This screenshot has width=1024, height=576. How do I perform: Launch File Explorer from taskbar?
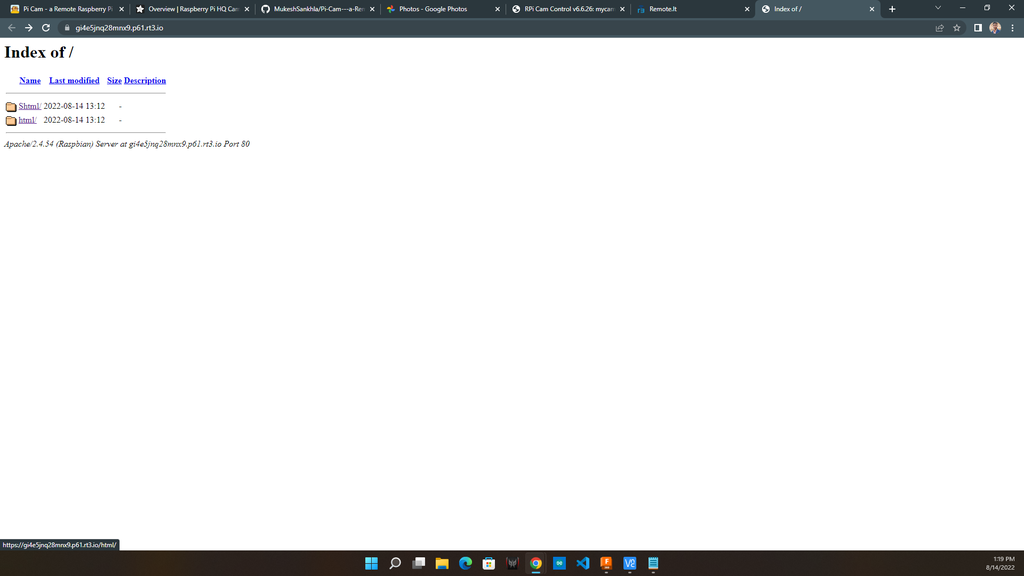coord(442,563)
